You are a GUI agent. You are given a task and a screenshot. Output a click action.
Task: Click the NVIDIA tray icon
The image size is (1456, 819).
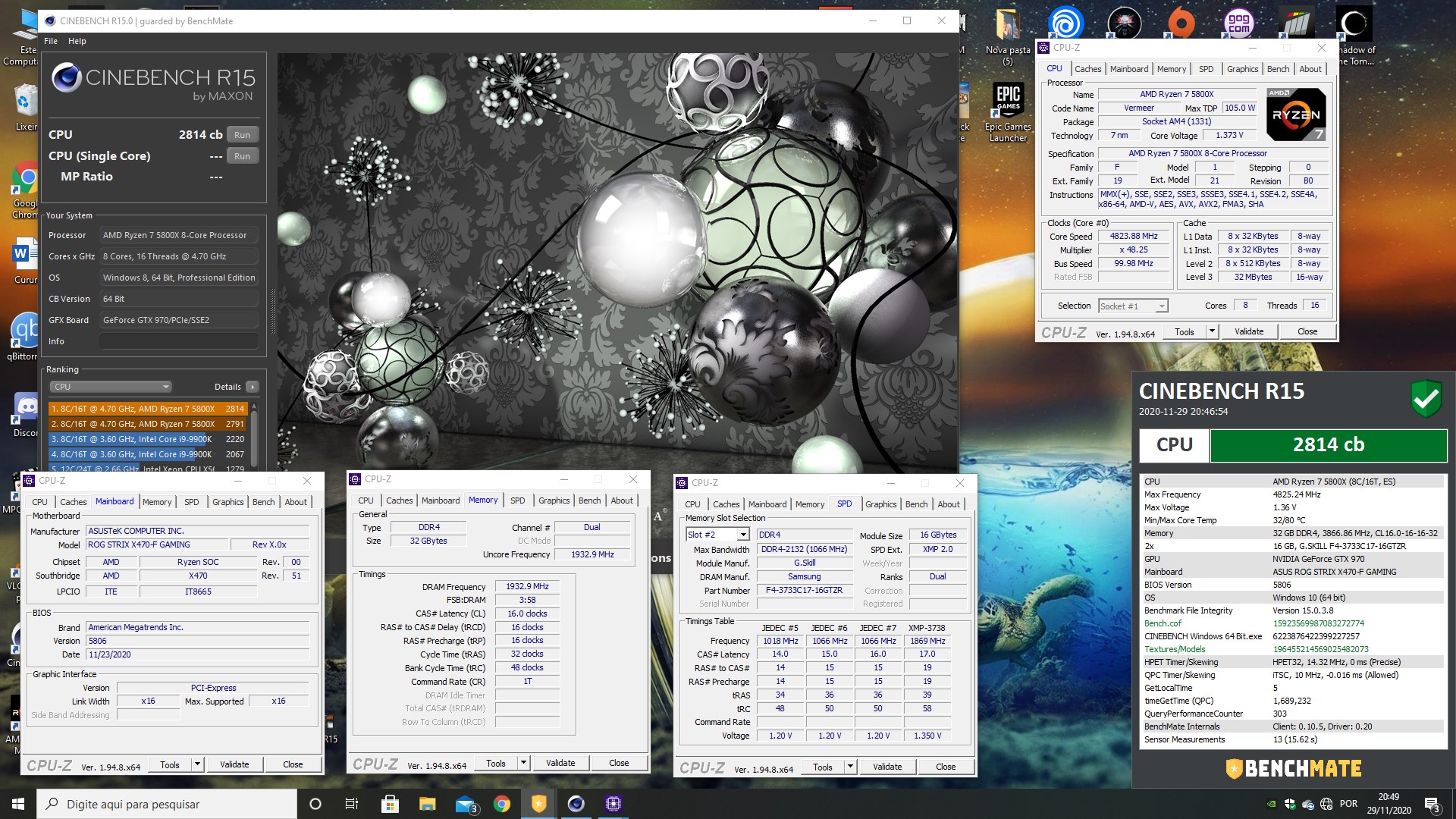1272,804
